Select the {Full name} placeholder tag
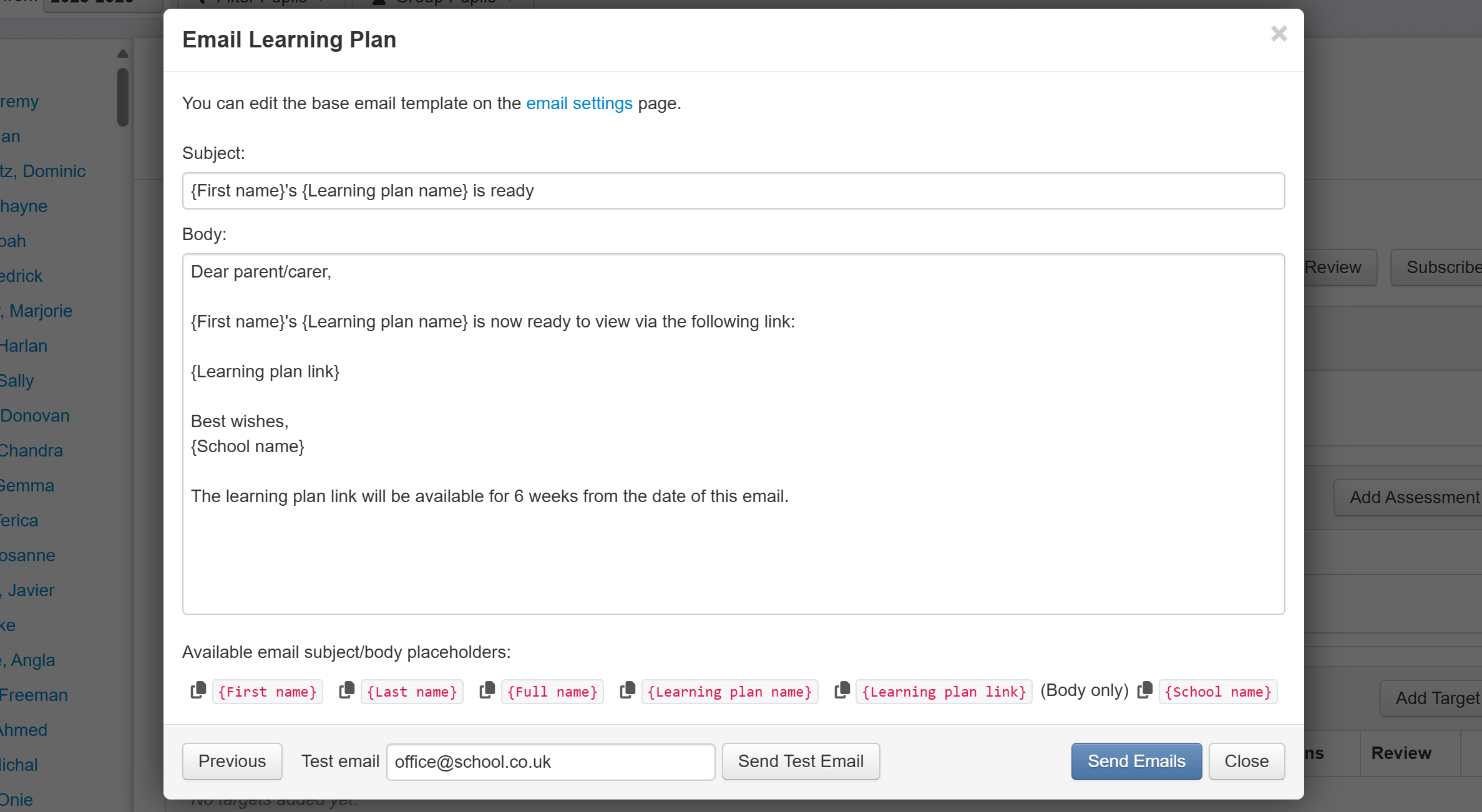 pyautogui.click(x=552, y=692)
